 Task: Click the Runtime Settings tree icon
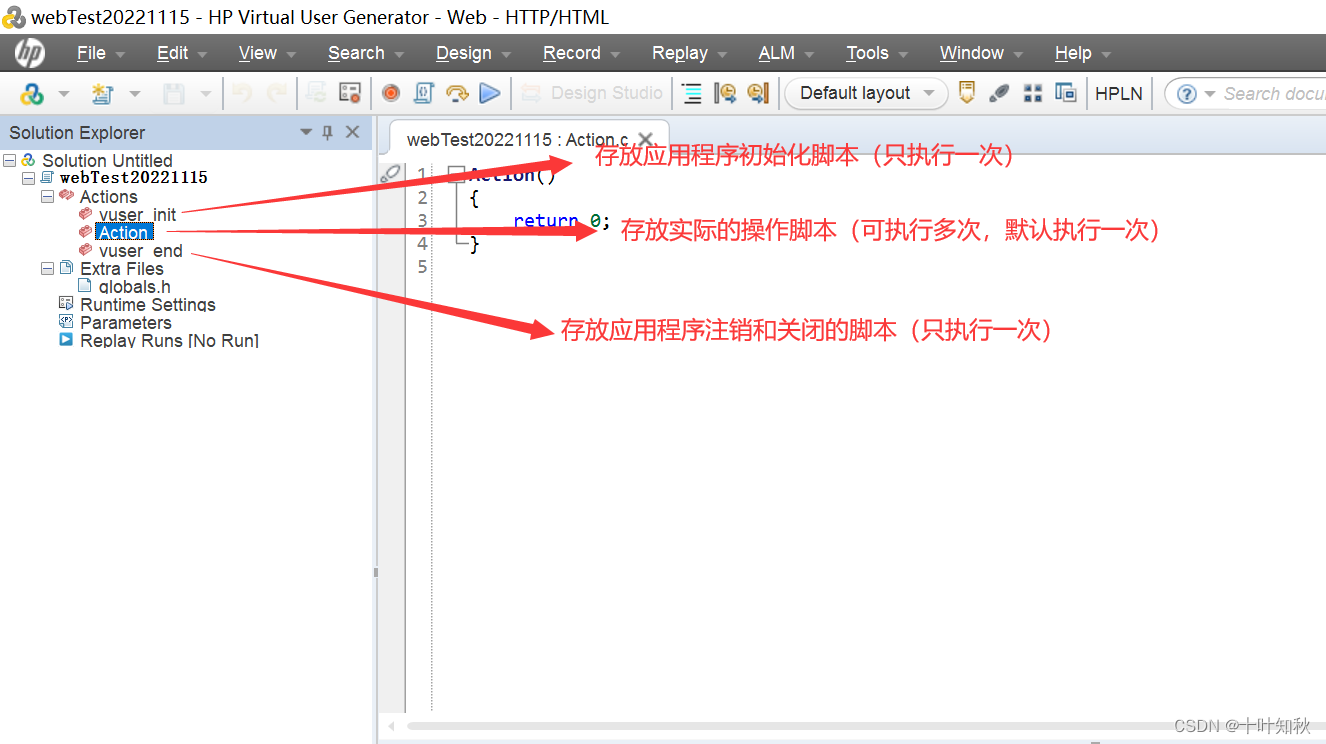click(66, 303)
